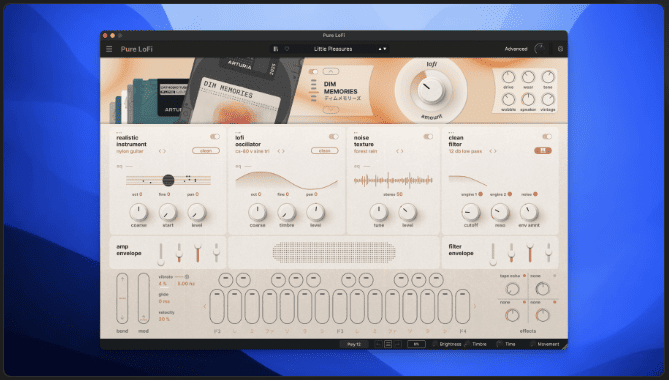The width and height of the screenshot is (669, 380).
Task: Click the noise texture tune knob
Action: click(378, 212)
